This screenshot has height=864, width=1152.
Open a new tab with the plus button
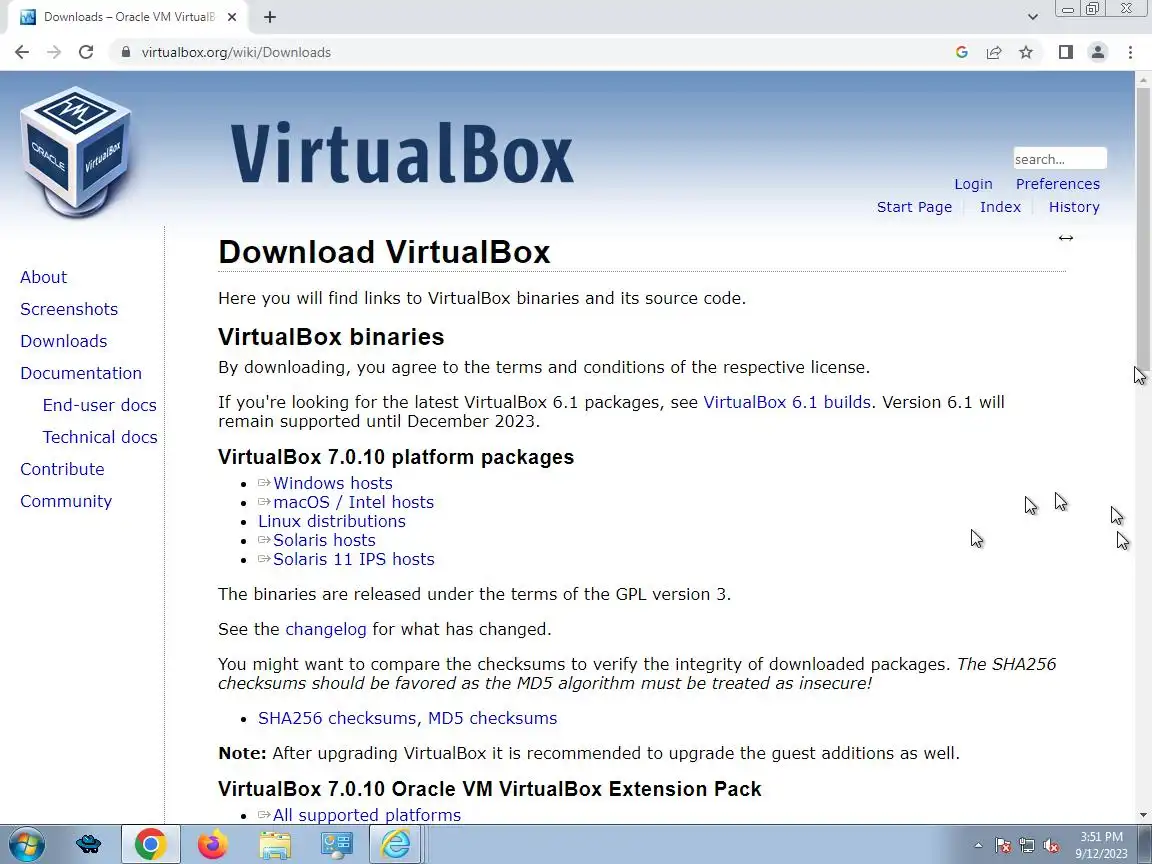(270, 17)
